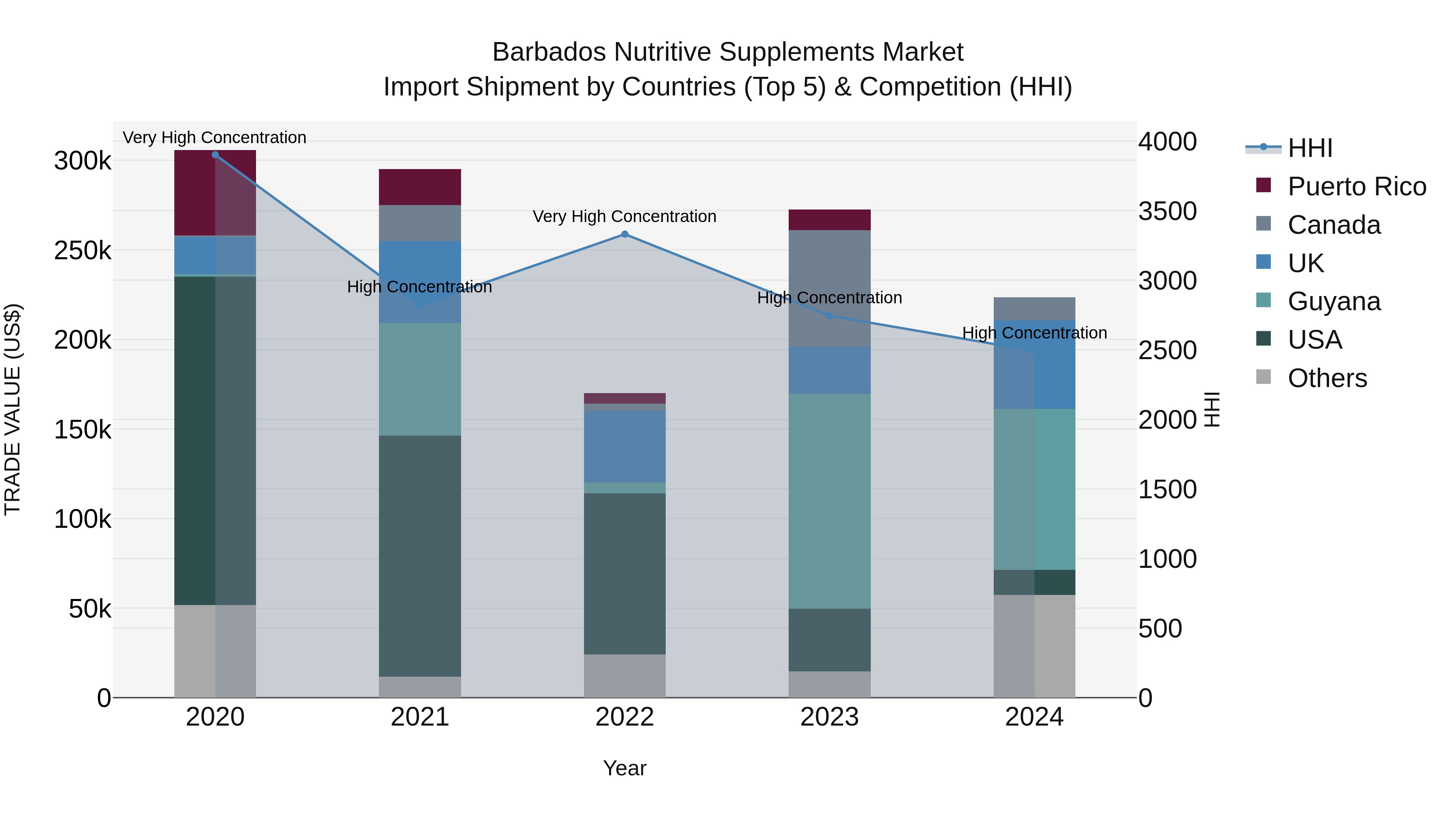Screen dimensions: 1456x819
Task: Toggle Guyana series in the legend
Action: tap(1318, 301)
